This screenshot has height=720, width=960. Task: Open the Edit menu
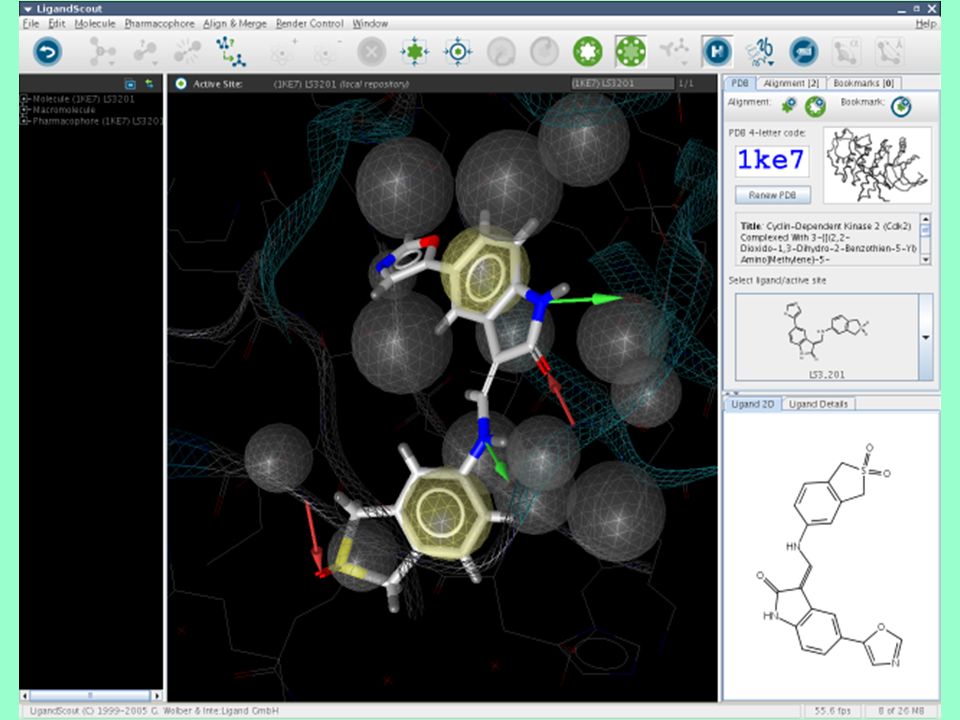[x=56, y=23]
